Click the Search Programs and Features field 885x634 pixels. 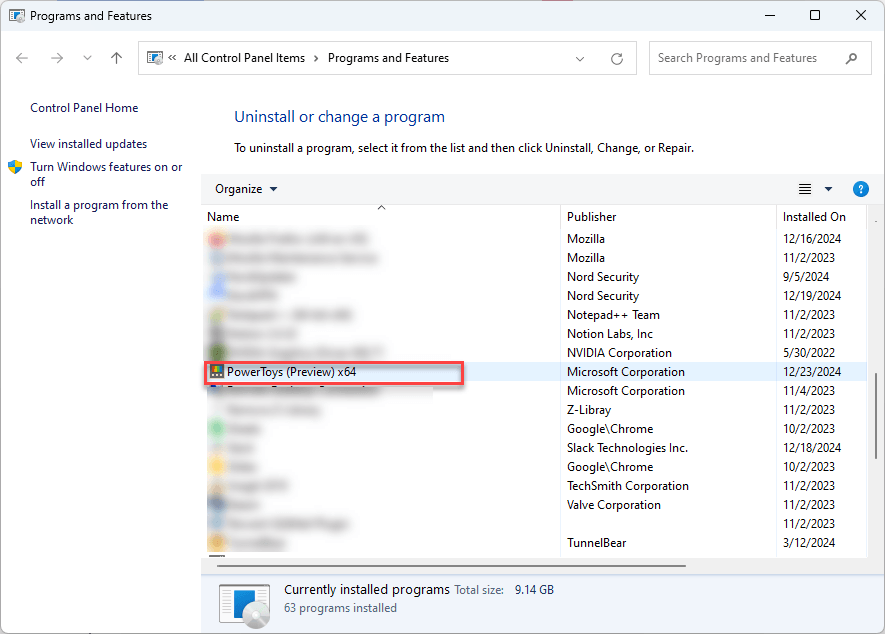coord(745,58)
